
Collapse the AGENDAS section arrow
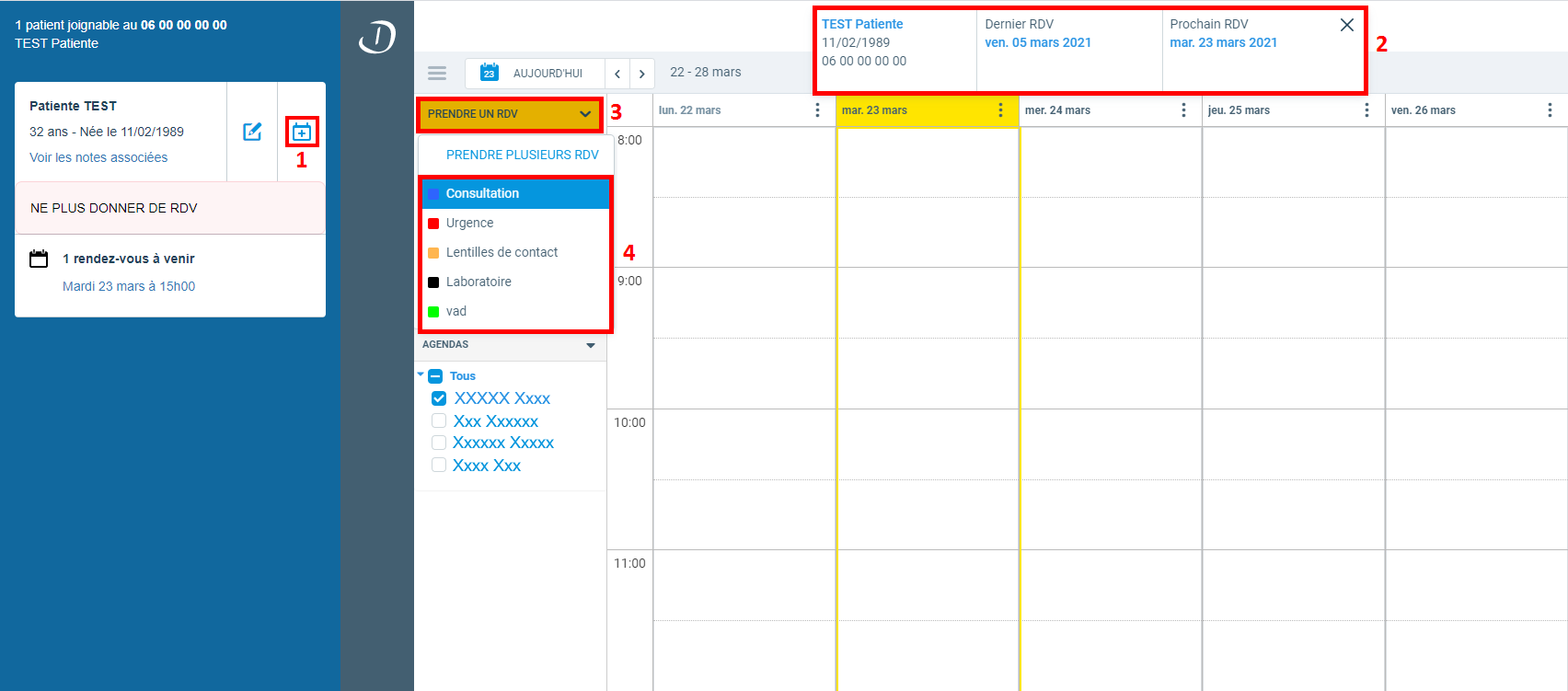click(591, 346)
